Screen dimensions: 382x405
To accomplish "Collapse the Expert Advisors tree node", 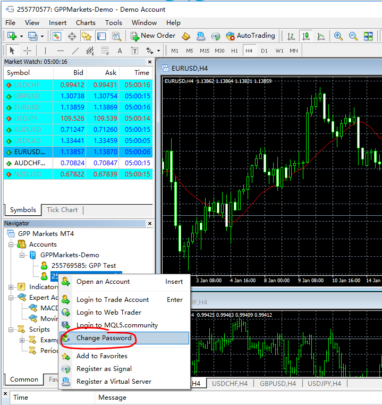I will pos(11,298).
